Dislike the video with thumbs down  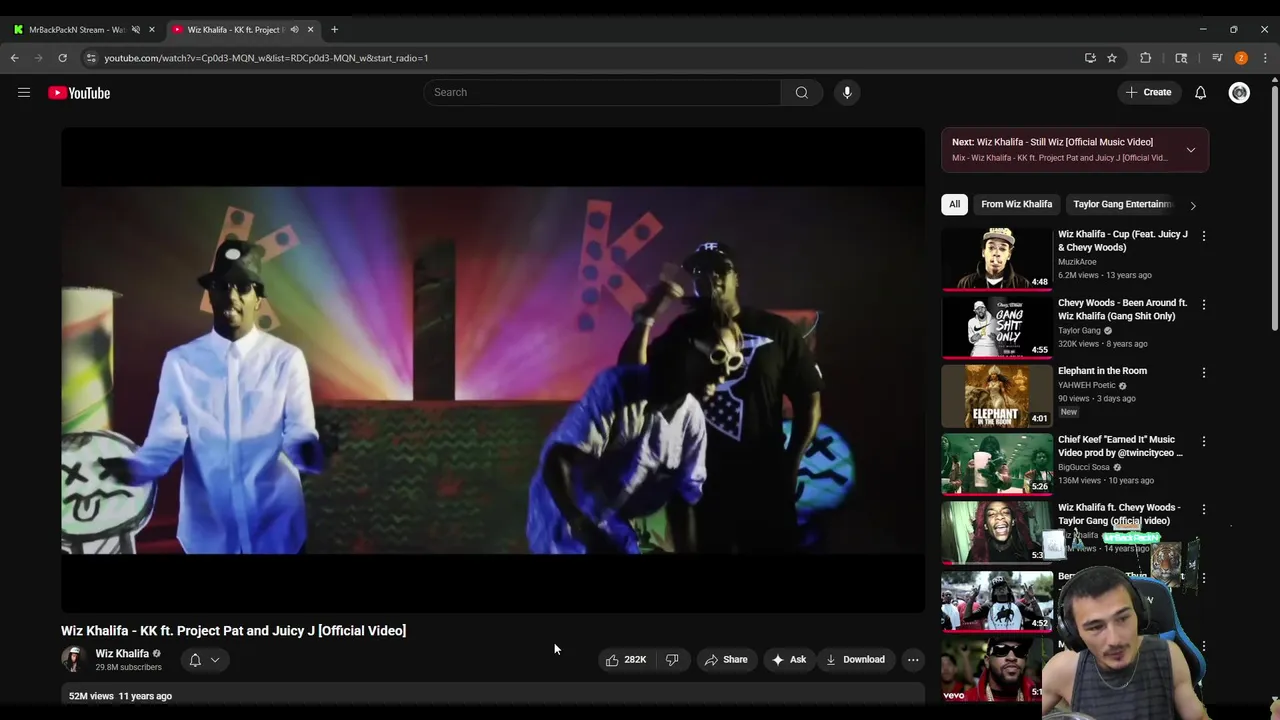(x=672, y=660)
